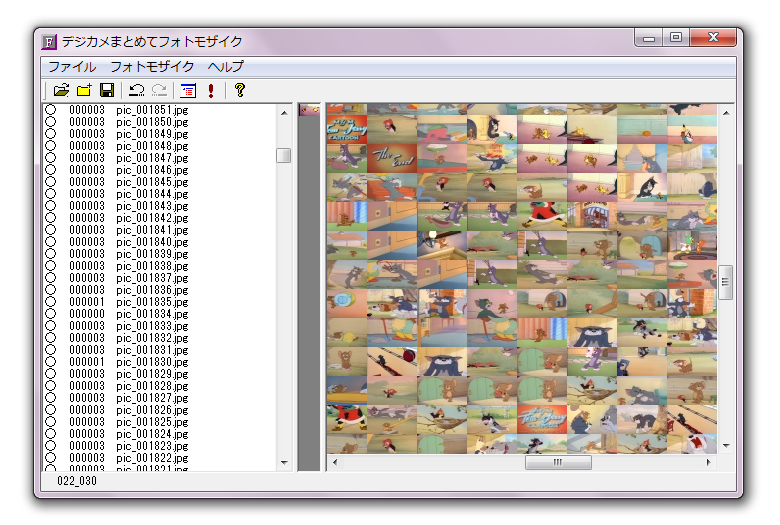Image resolution: width=780 pixels, height=525 pixels.
Task: Select the circle beside pic_001838.jpg
Action: tap(51, 266)
